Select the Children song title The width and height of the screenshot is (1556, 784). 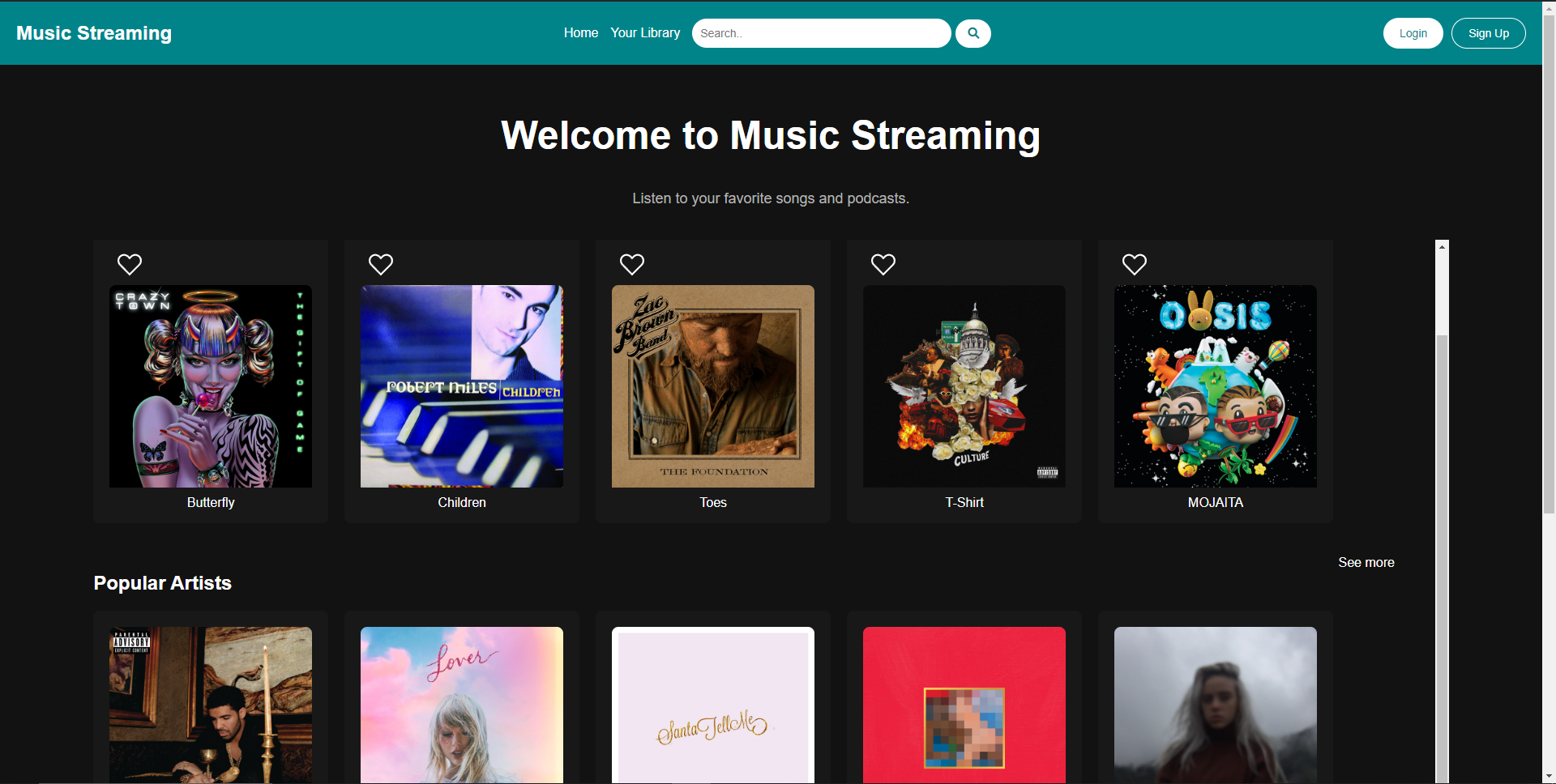[462, 502]
